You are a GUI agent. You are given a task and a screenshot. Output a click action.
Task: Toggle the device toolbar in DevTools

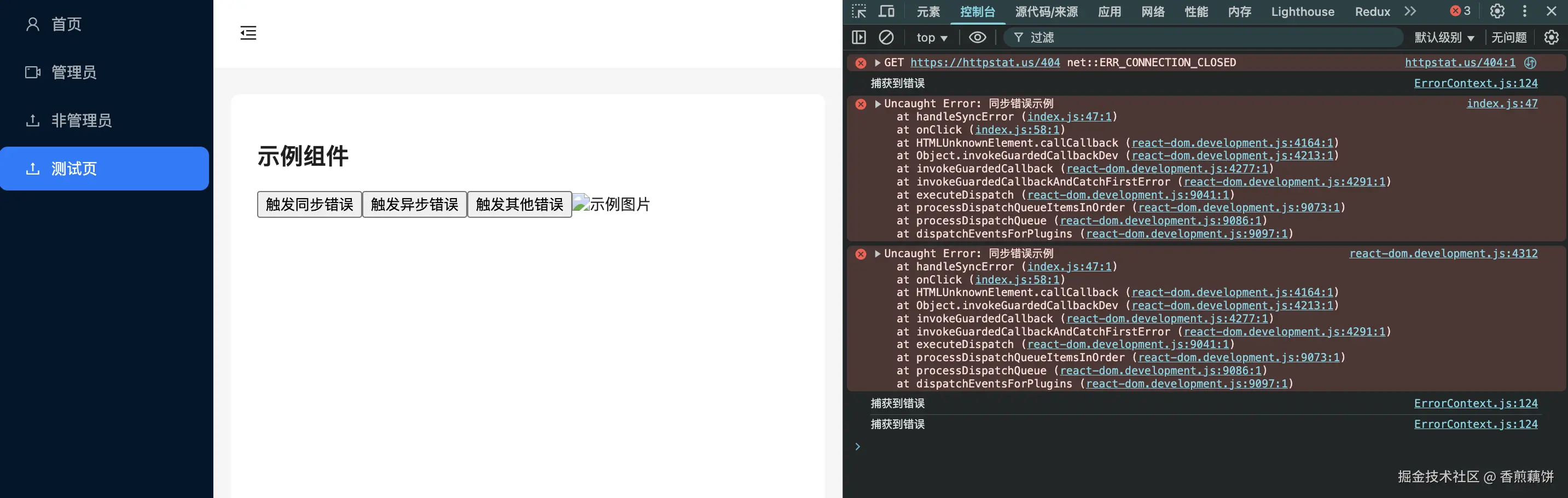coord(886,11)
